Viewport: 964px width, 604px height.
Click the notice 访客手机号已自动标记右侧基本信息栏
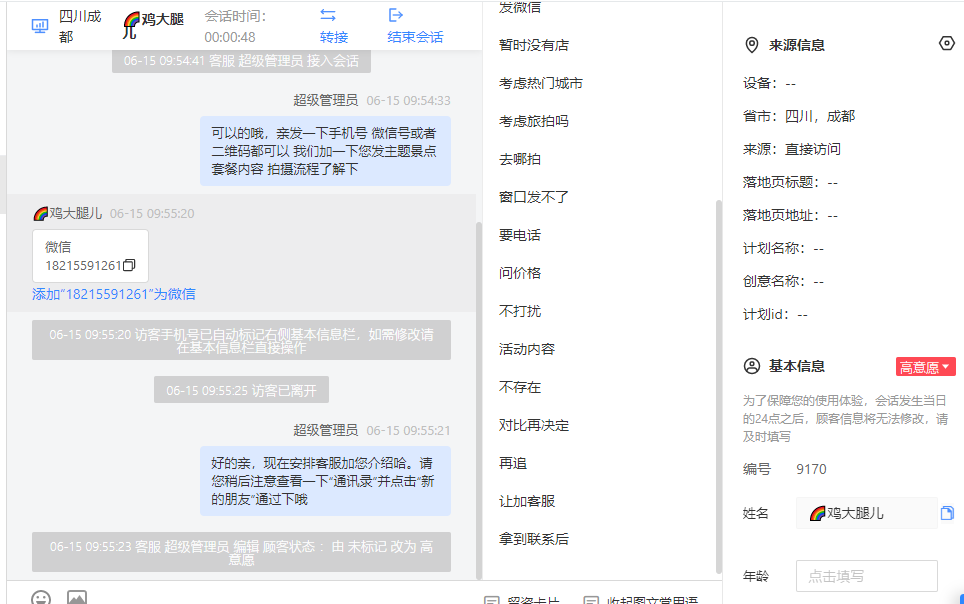pyautogui.click(x=241, y=340)
